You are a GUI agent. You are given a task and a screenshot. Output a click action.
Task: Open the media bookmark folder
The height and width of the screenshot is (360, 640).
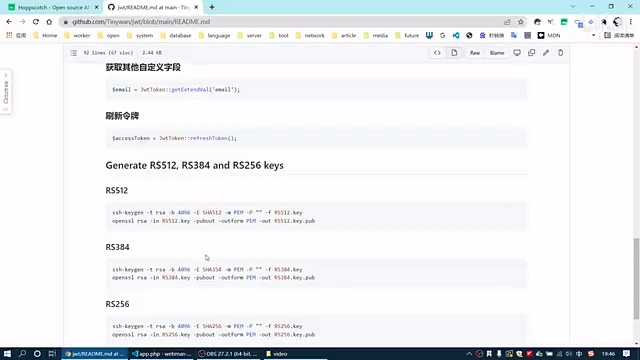click(376, 36)
